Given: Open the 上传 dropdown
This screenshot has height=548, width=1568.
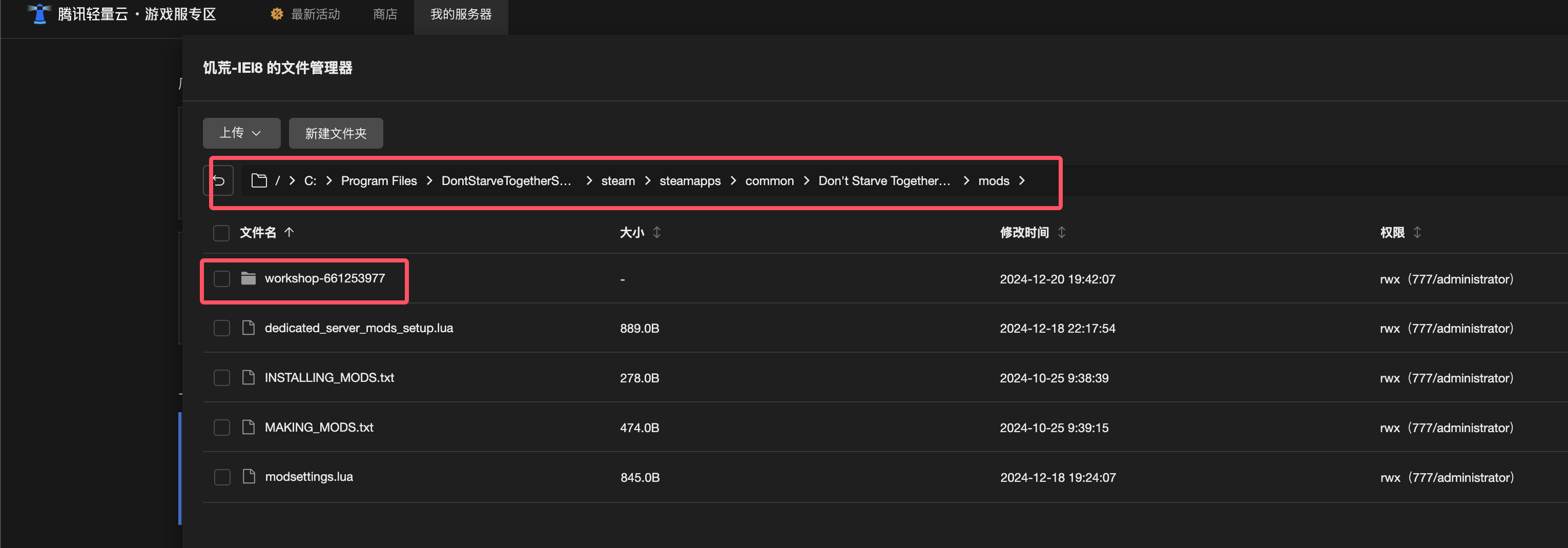Looking at the screenshot, I should click(x=241, y=133).
